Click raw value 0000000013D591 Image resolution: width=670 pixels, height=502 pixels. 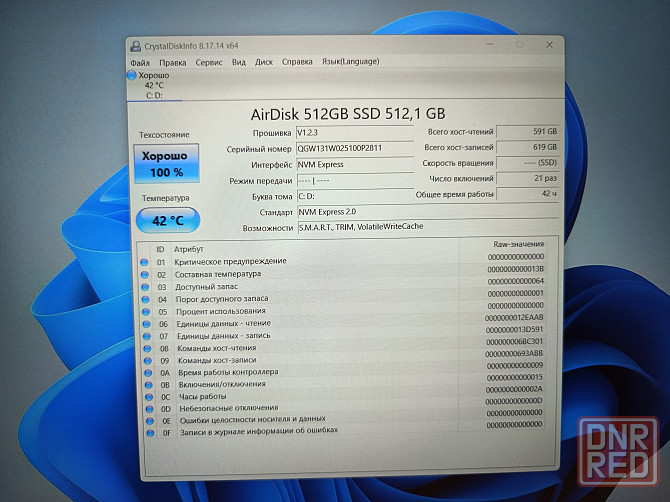tap(514, 330)
